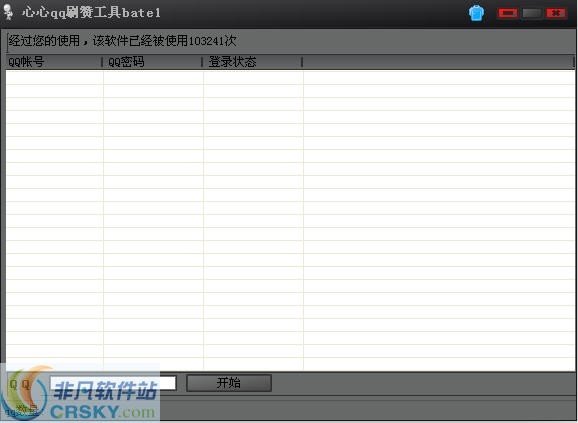The image size is (578, 423).
Task: Click the QQ number input field
Action: (113, 383)
